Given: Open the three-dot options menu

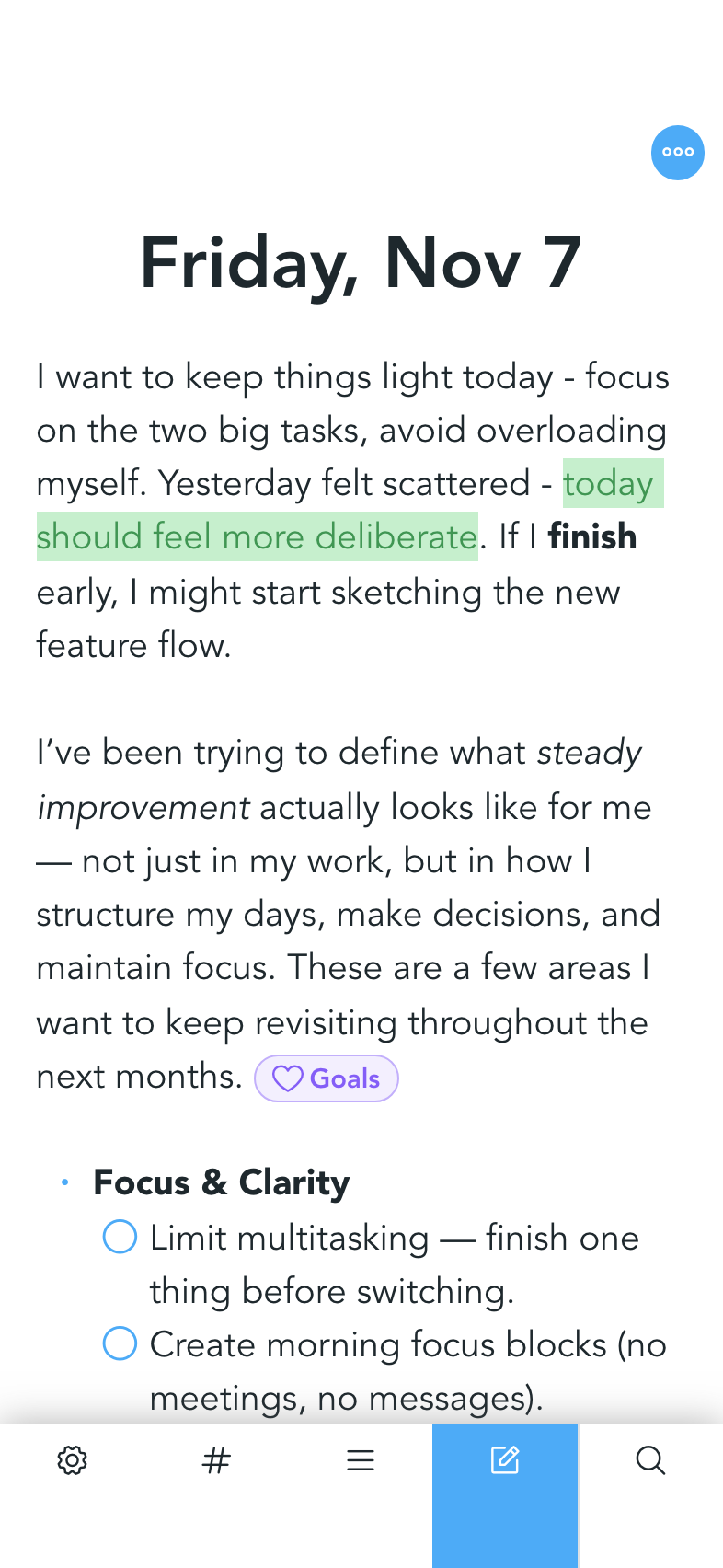Looking at the screenshot, I should (678, 153).
